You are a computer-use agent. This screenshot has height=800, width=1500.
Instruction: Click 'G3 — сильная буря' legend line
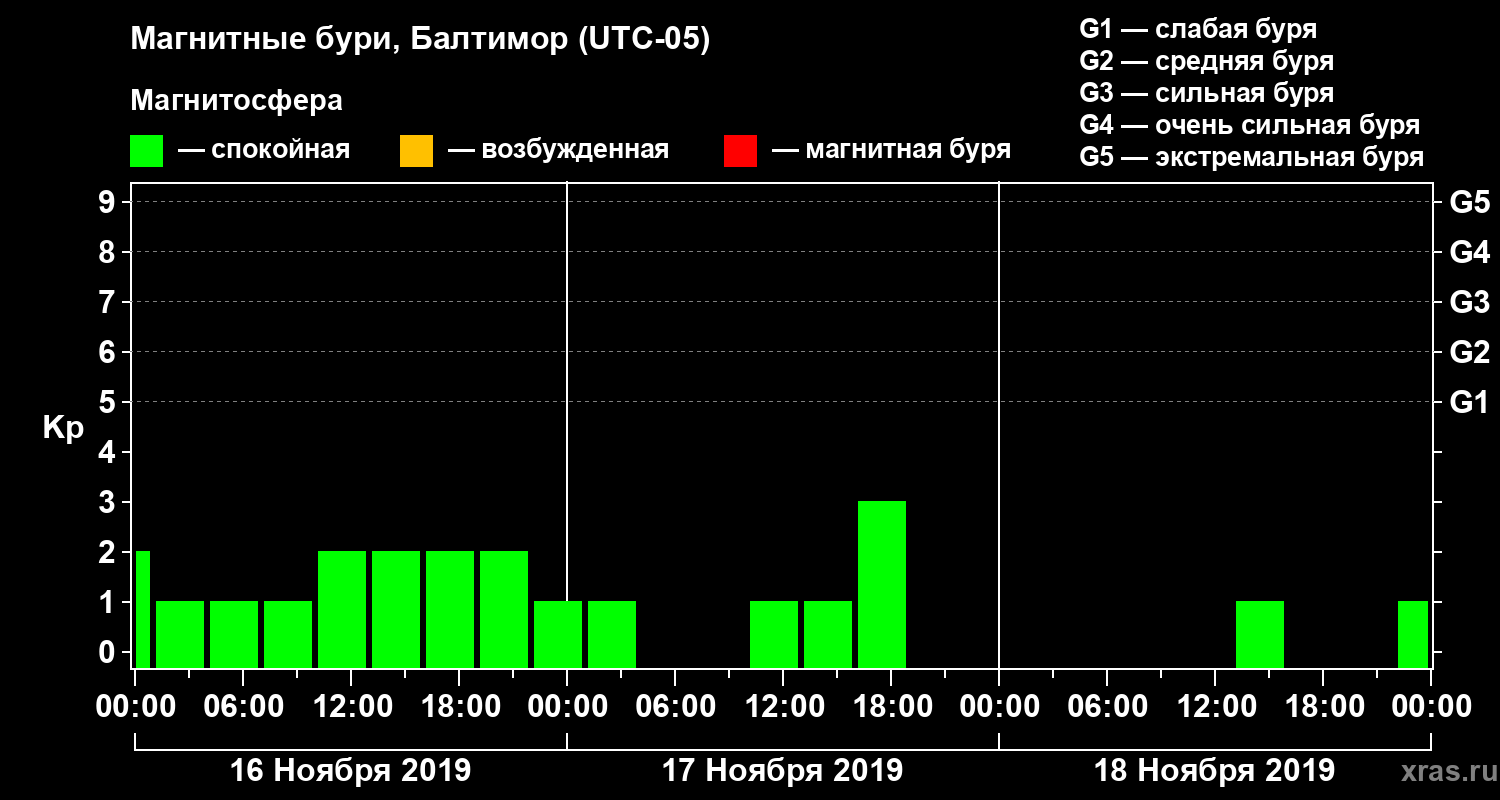1206,93
